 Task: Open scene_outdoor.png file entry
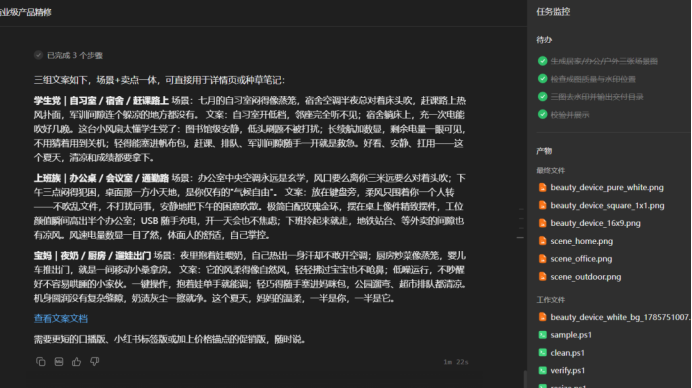point(586,277)
